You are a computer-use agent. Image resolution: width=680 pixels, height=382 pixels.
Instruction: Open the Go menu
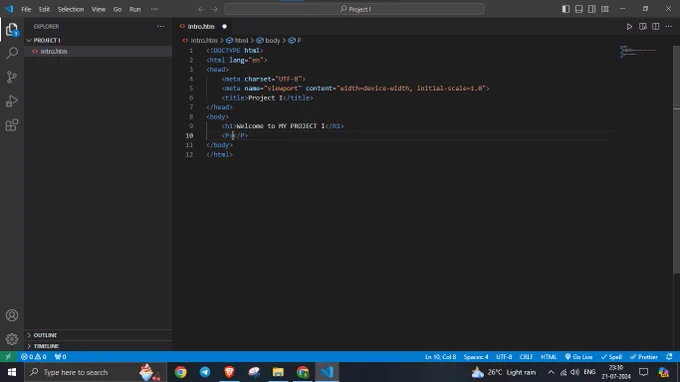coord(117,9)
